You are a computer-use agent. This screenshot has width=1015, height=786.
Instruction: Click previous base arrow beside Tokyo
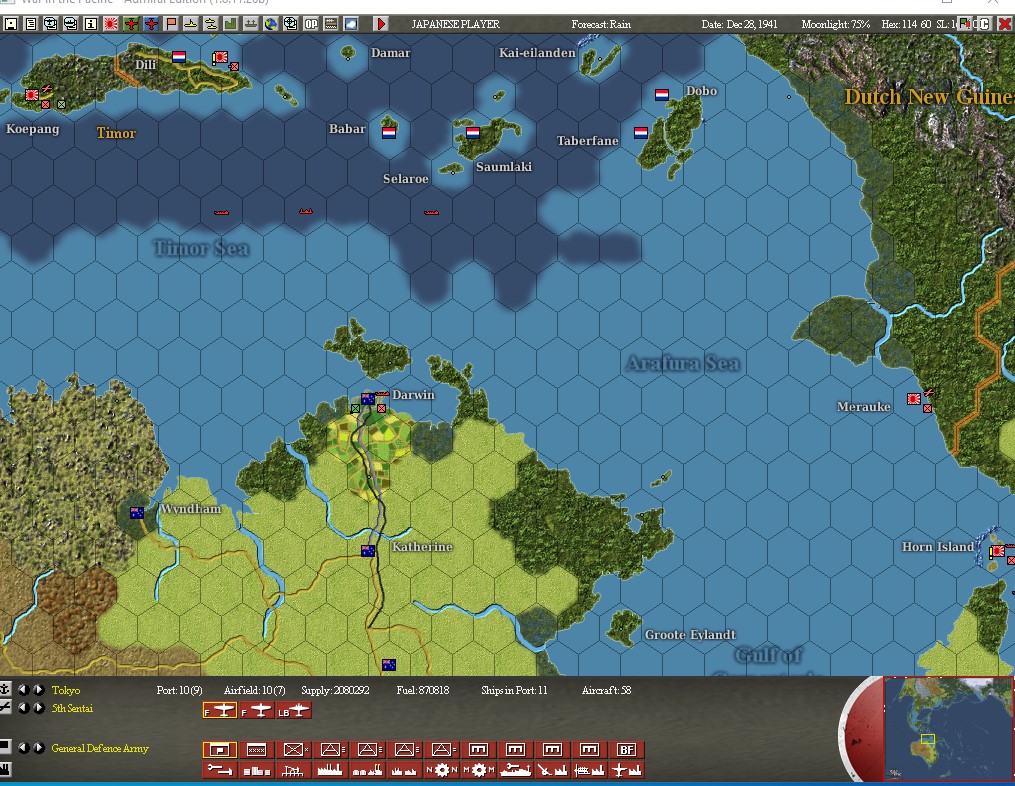(24, 690)
